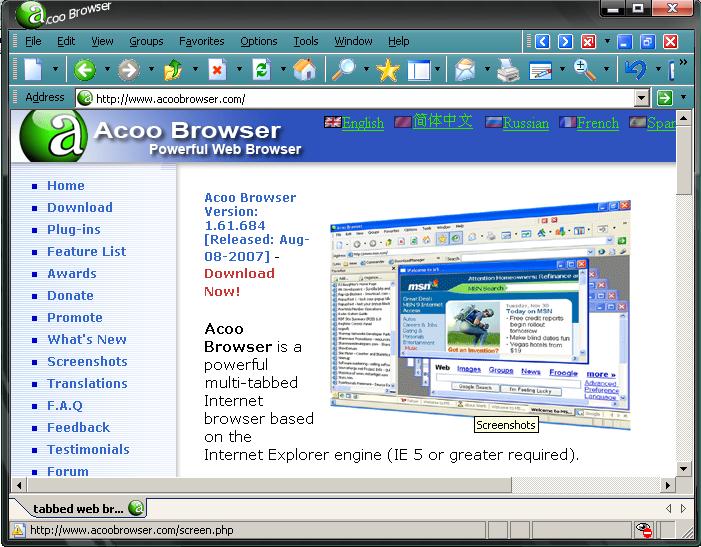The height and width of the screenshot is (547, 701).
Task: Click the Refresh page icon
Action: [261, 70]
